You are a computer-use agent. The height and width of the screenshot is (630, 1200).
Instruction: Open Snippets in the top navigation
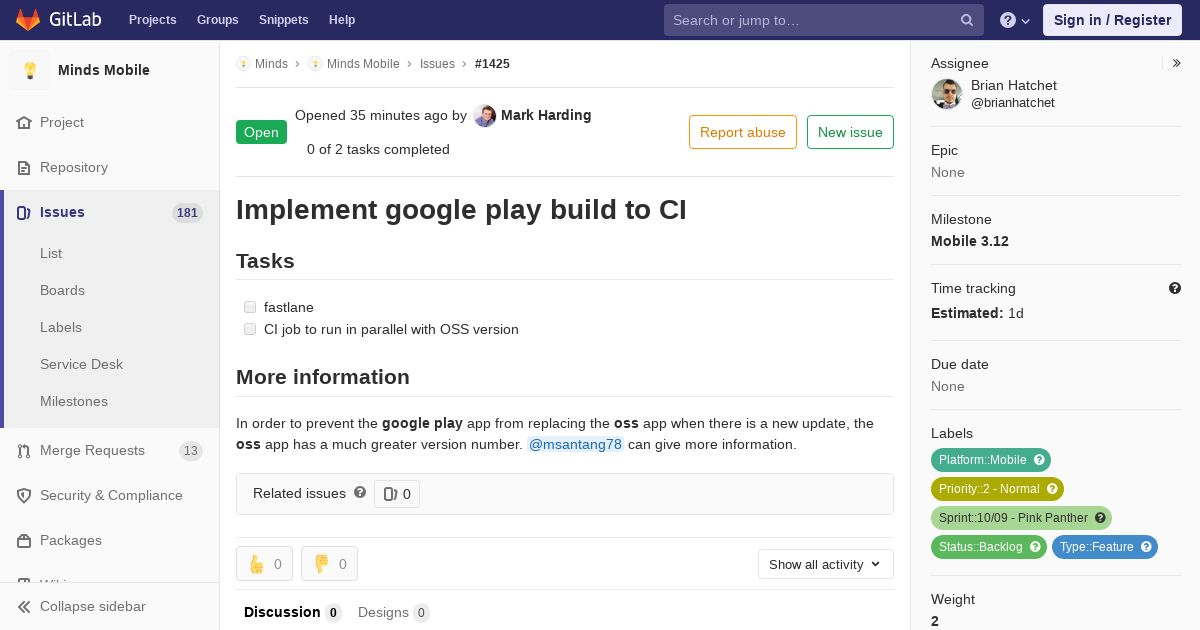pyautogui.click(x=283, y=20)
